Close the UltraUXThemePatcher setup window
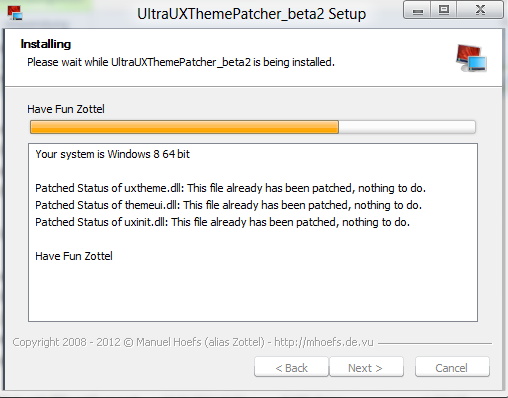Viewport: 508px width, 398px height. pos(480,10)
